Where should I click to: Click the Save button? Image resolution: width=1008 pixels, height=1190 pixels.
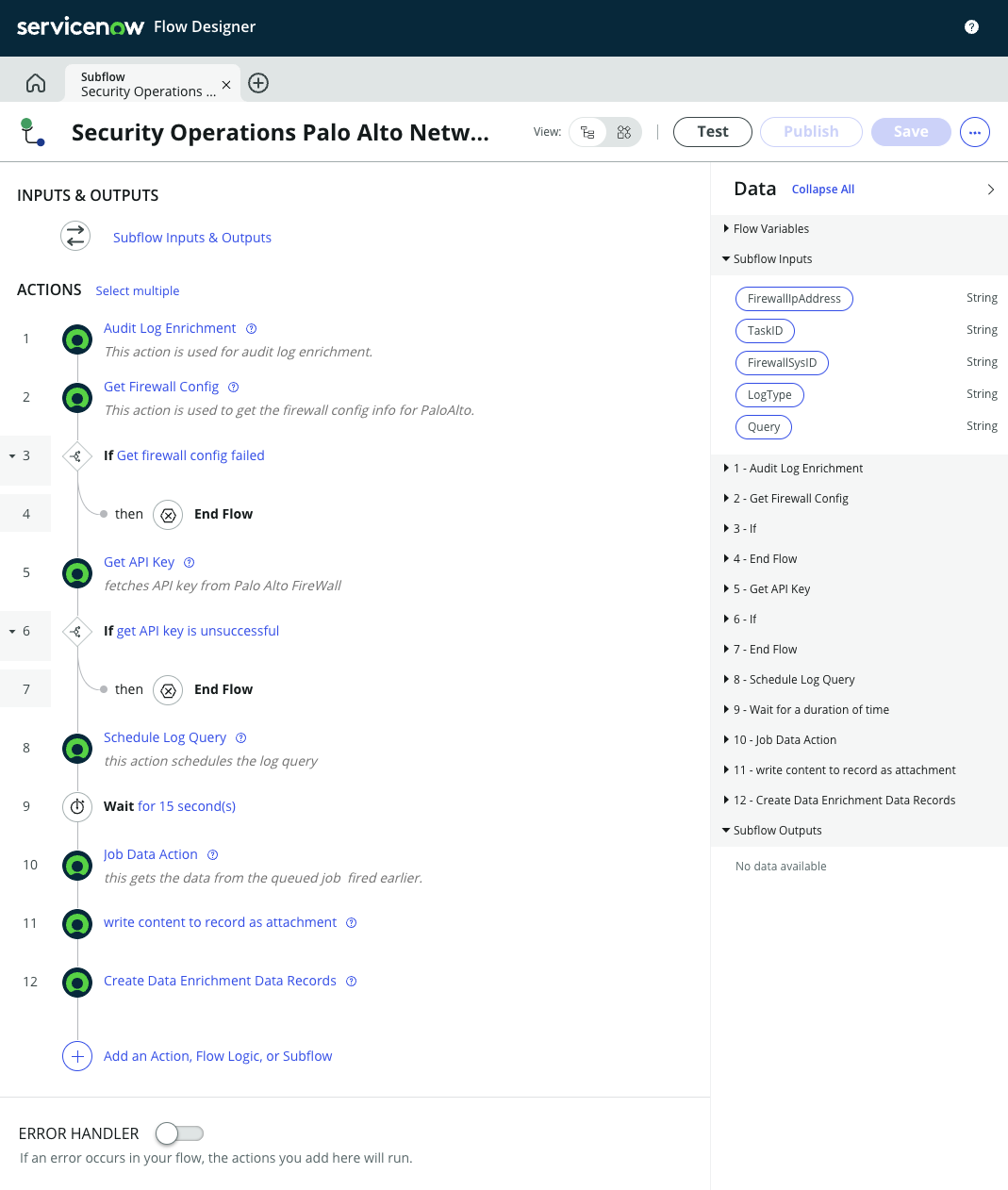point(911,132)
